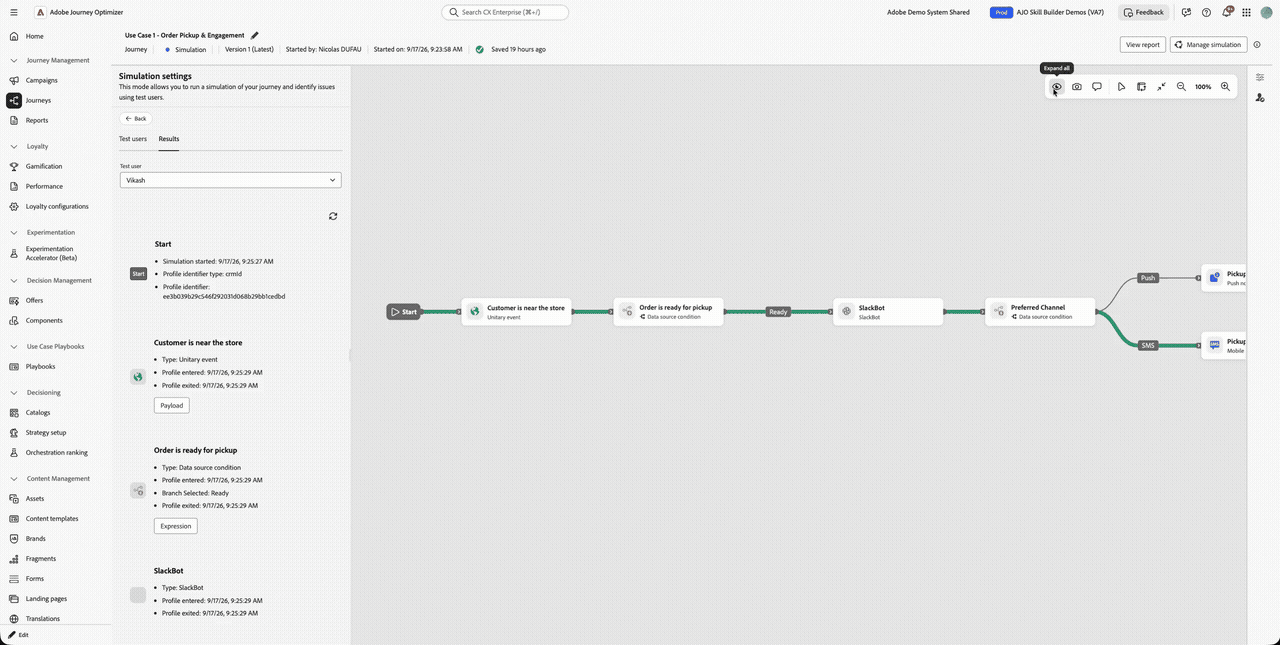1280x645 pixels.
Task: Click the Brands sidebar icon
Action: [x=14, y=538]
